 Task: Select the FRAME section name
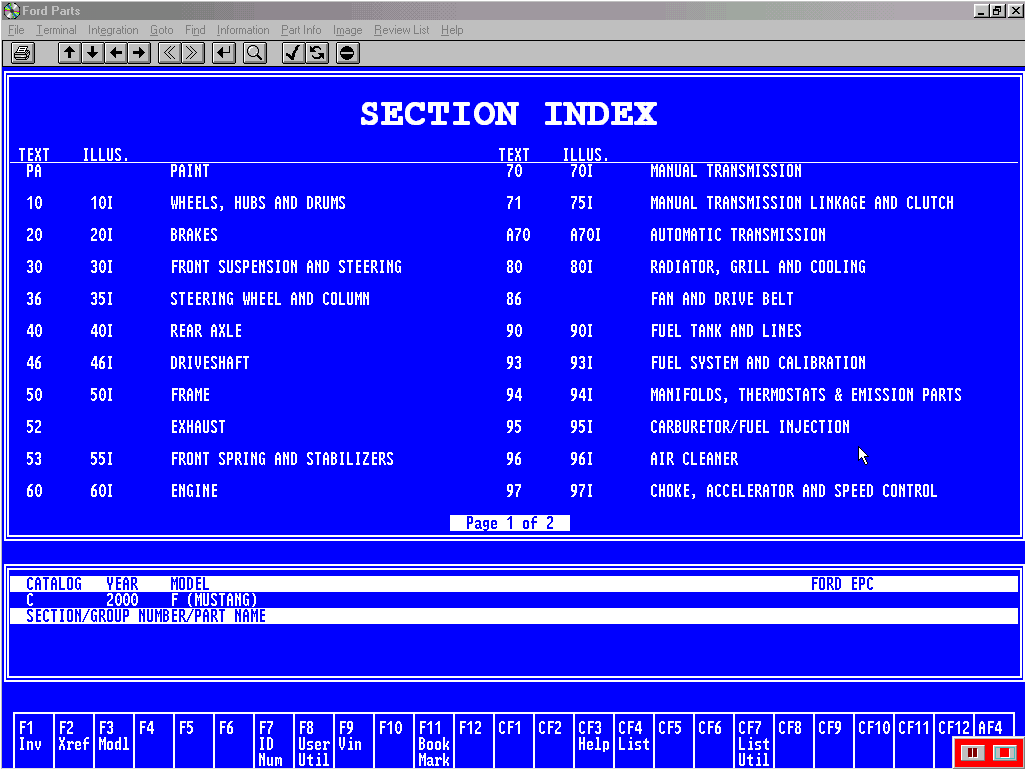tap(190, 395)
